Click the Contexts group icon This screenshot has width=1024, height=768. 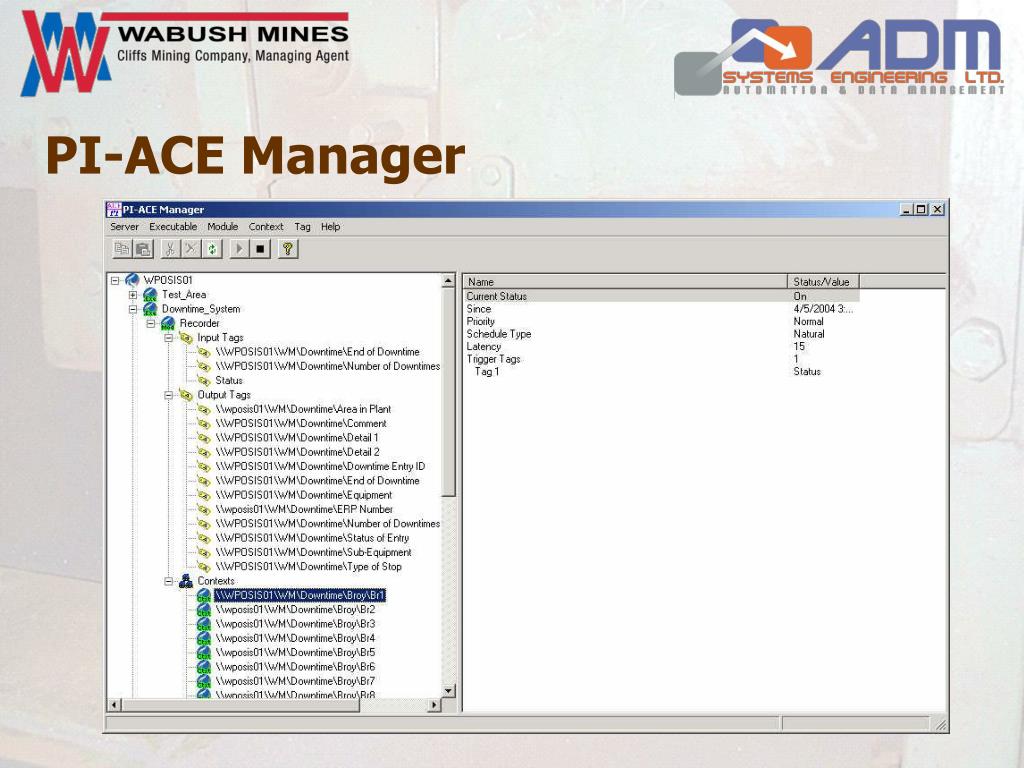(x=186, y=581)
